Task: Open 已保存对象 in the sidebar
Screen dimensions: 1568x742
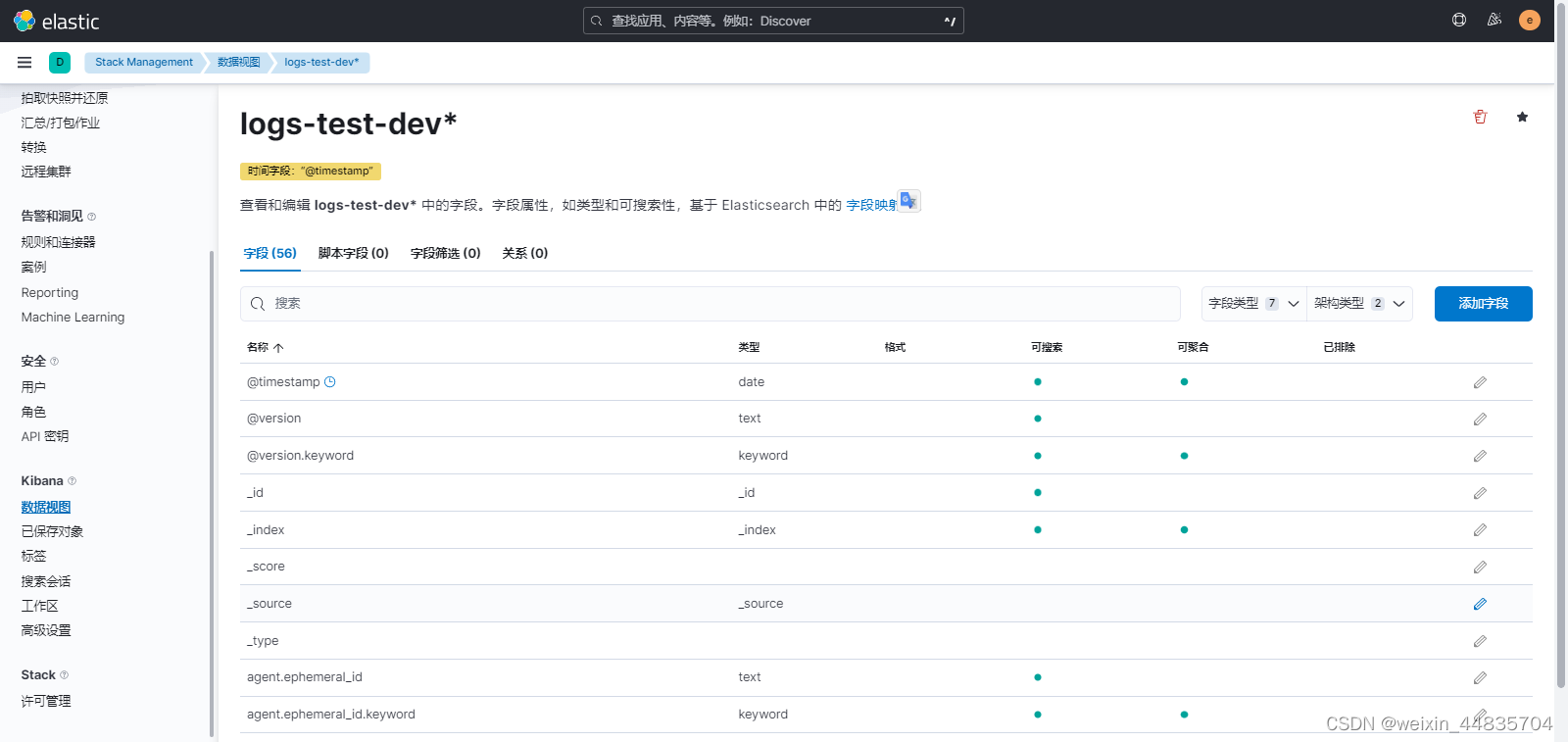Action: pyautogui.click(x=52, y=531)
